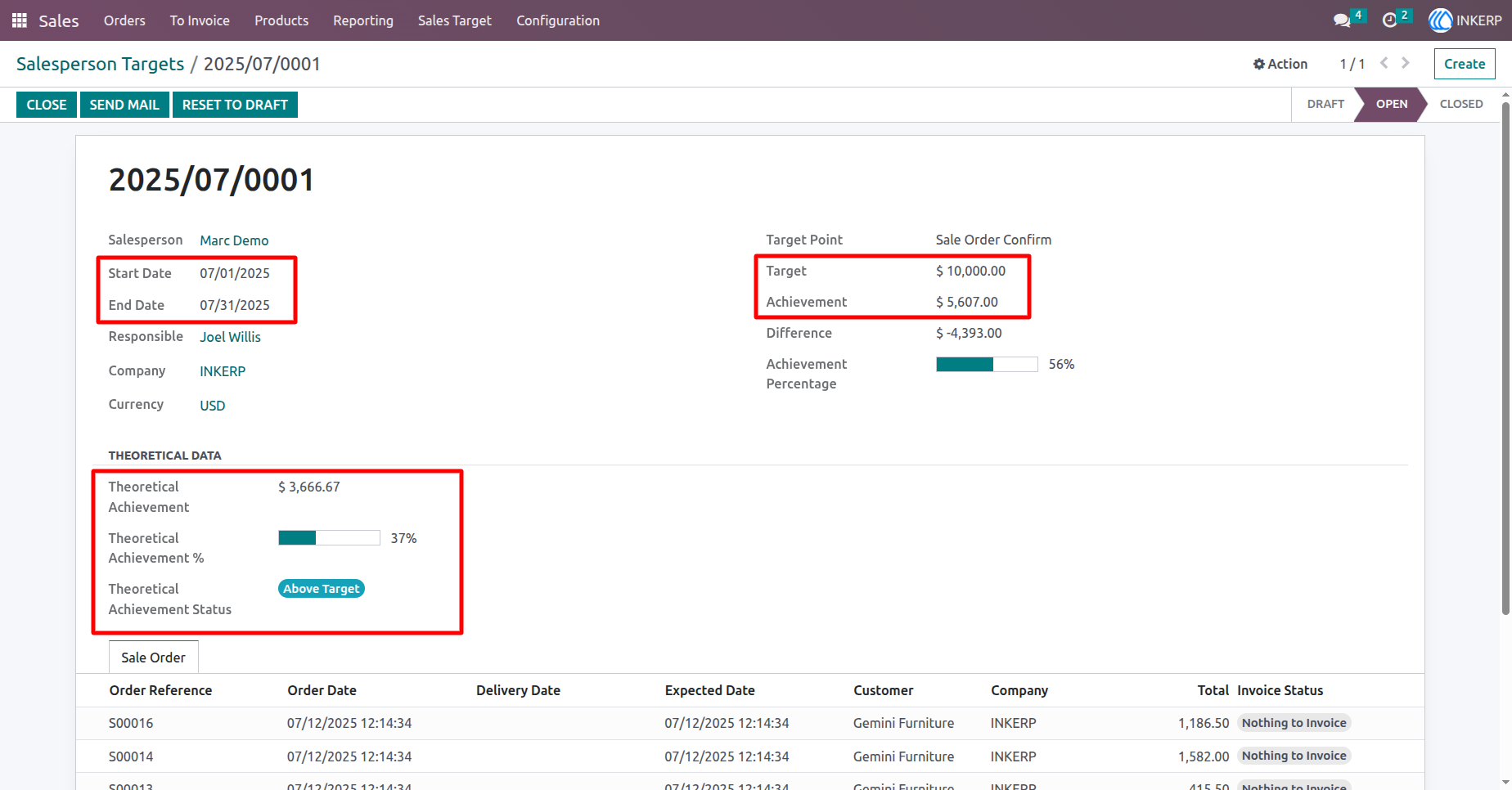Open the Action gear dropdown
The height and width of the screenshot is (790, 1512).
(1280, 64)
